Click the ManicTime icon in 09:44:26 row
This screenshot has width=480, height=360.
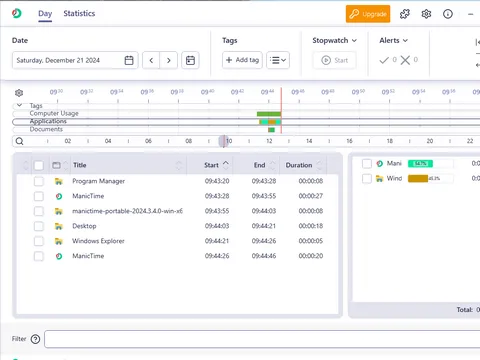[x=59, y=256]
